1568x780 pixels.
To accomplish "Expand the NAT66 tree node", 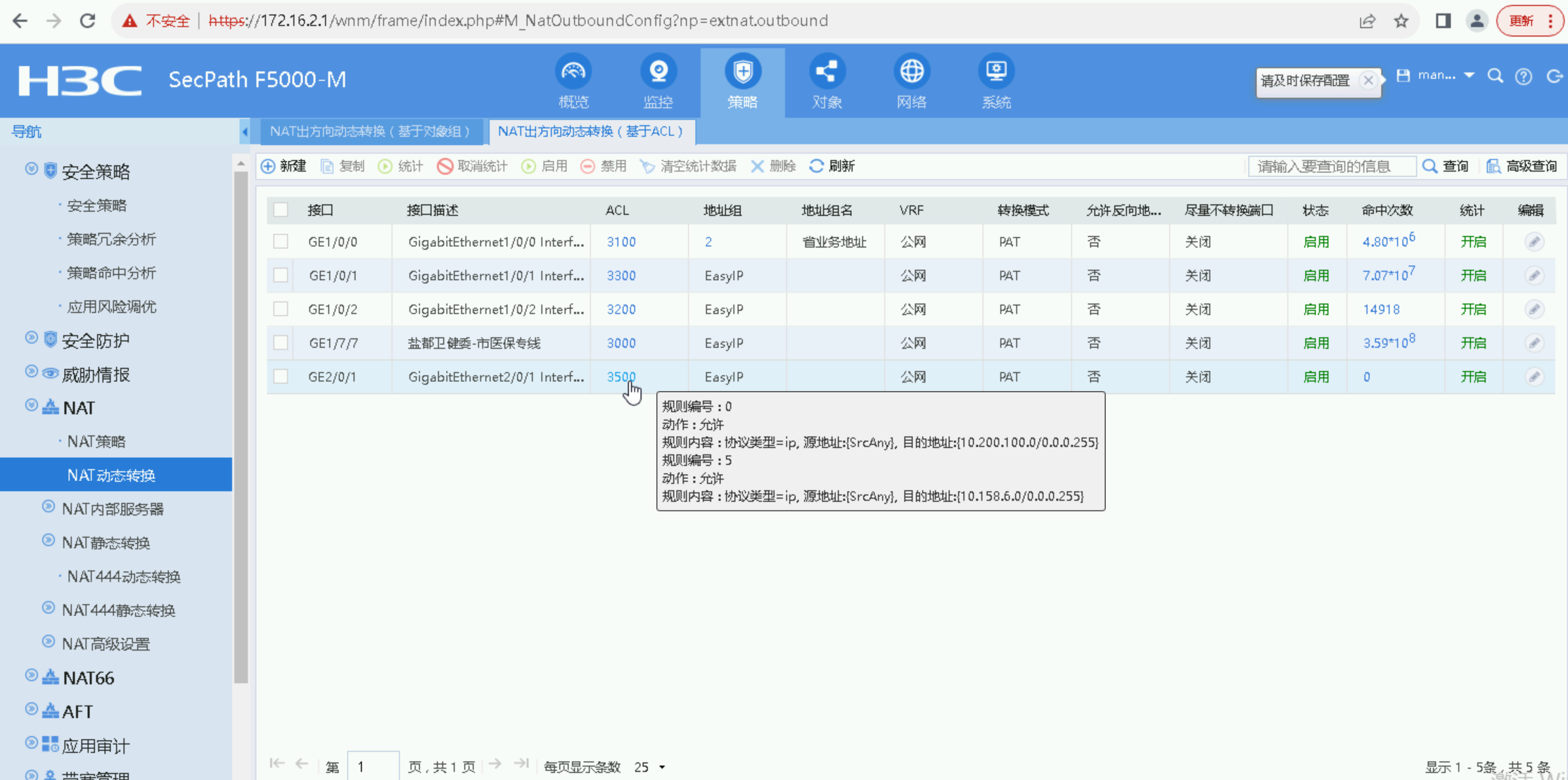I will pos(31,675).
